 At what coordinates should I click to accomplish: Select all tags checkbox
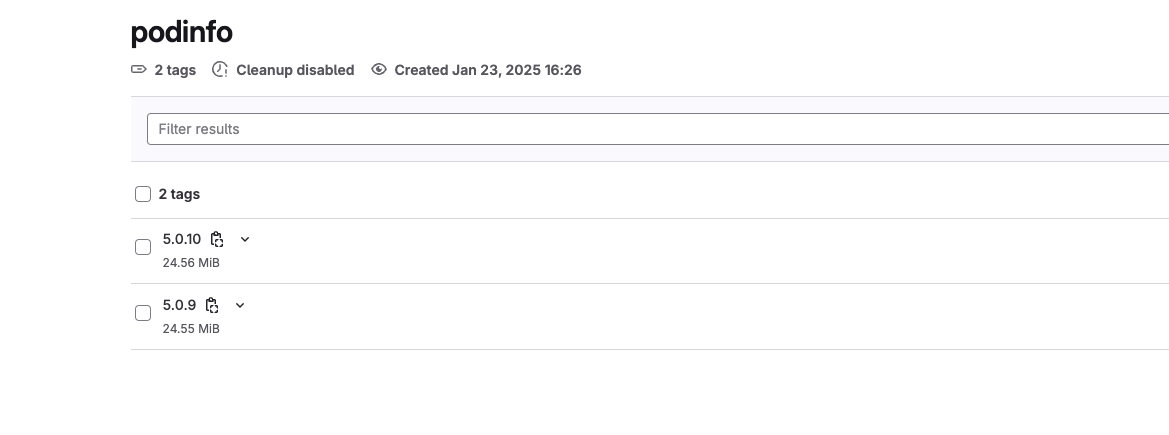tap(143, 194)
